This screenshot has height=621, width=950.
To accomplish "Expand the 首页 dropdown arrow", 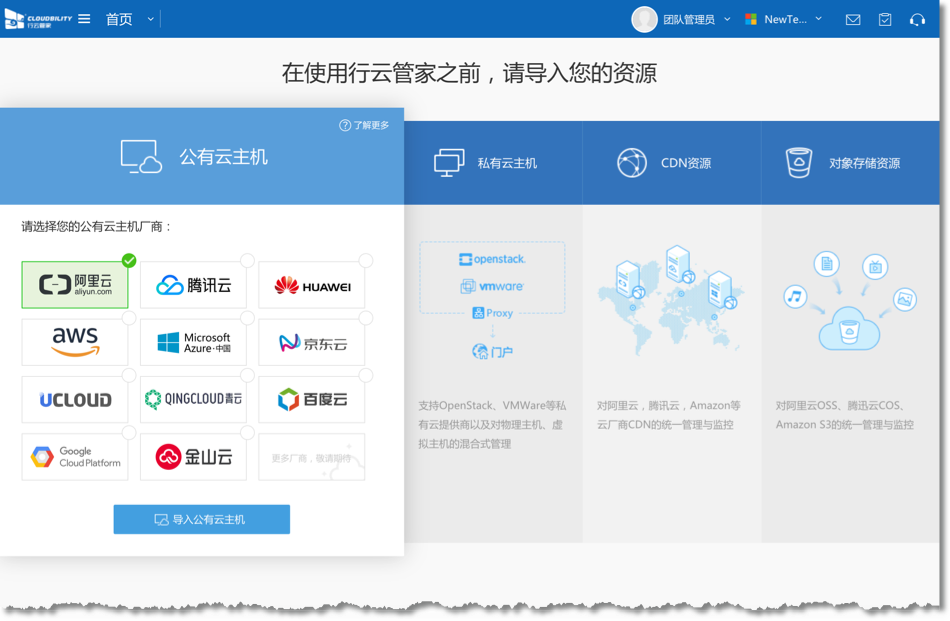I will coord(151,19).
